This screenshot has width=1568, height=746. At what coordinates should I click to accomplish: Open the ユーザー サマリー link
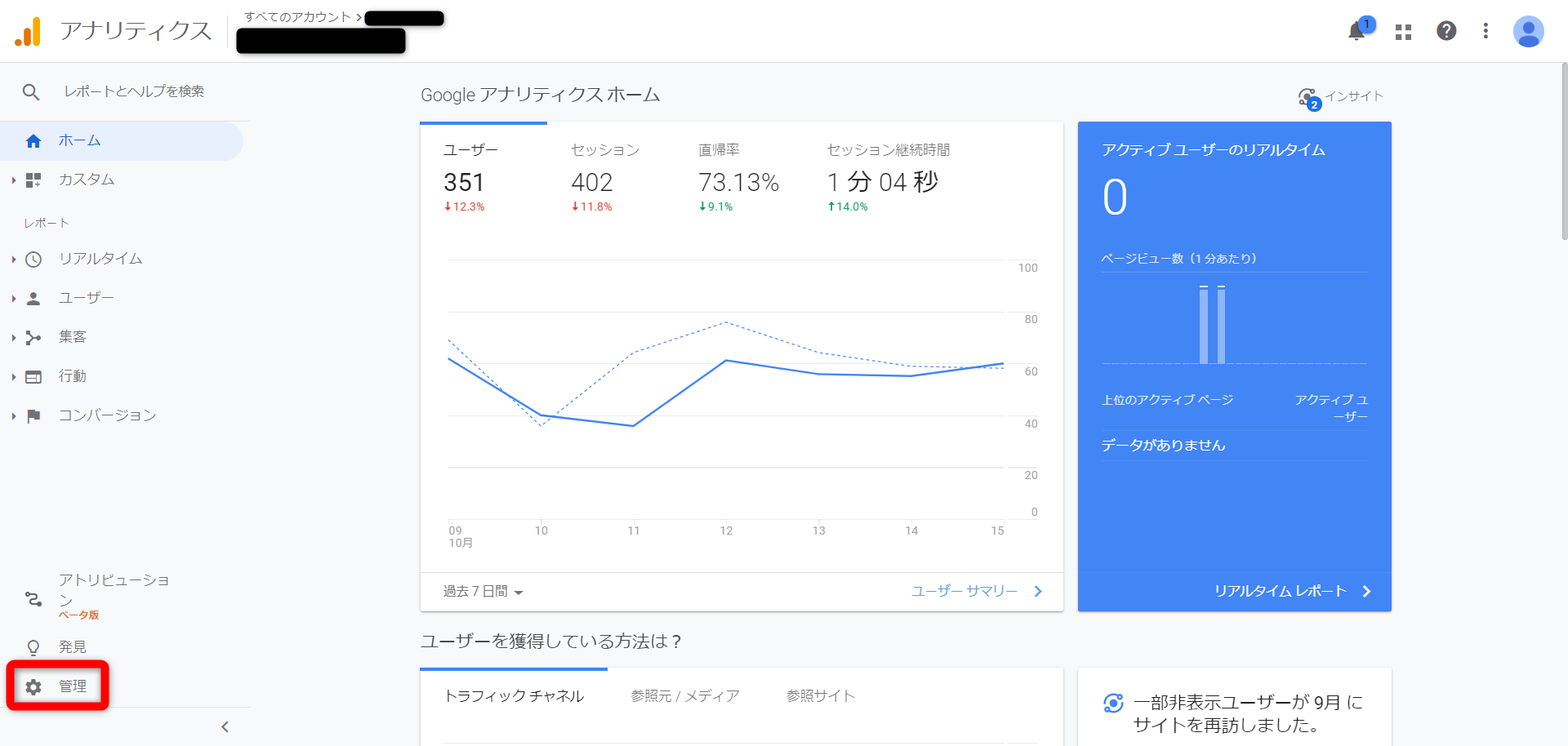click(977, 592)
